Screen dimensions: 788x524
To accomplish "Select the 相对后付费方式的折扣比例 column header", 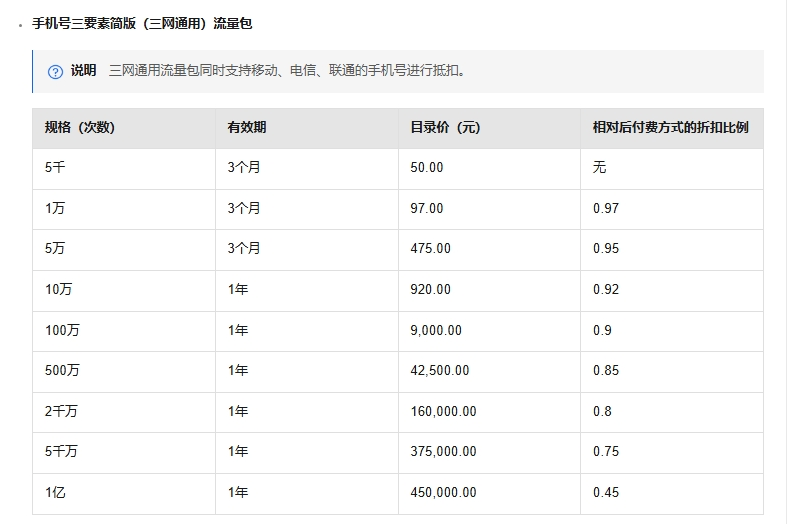I will click(670, 128).
